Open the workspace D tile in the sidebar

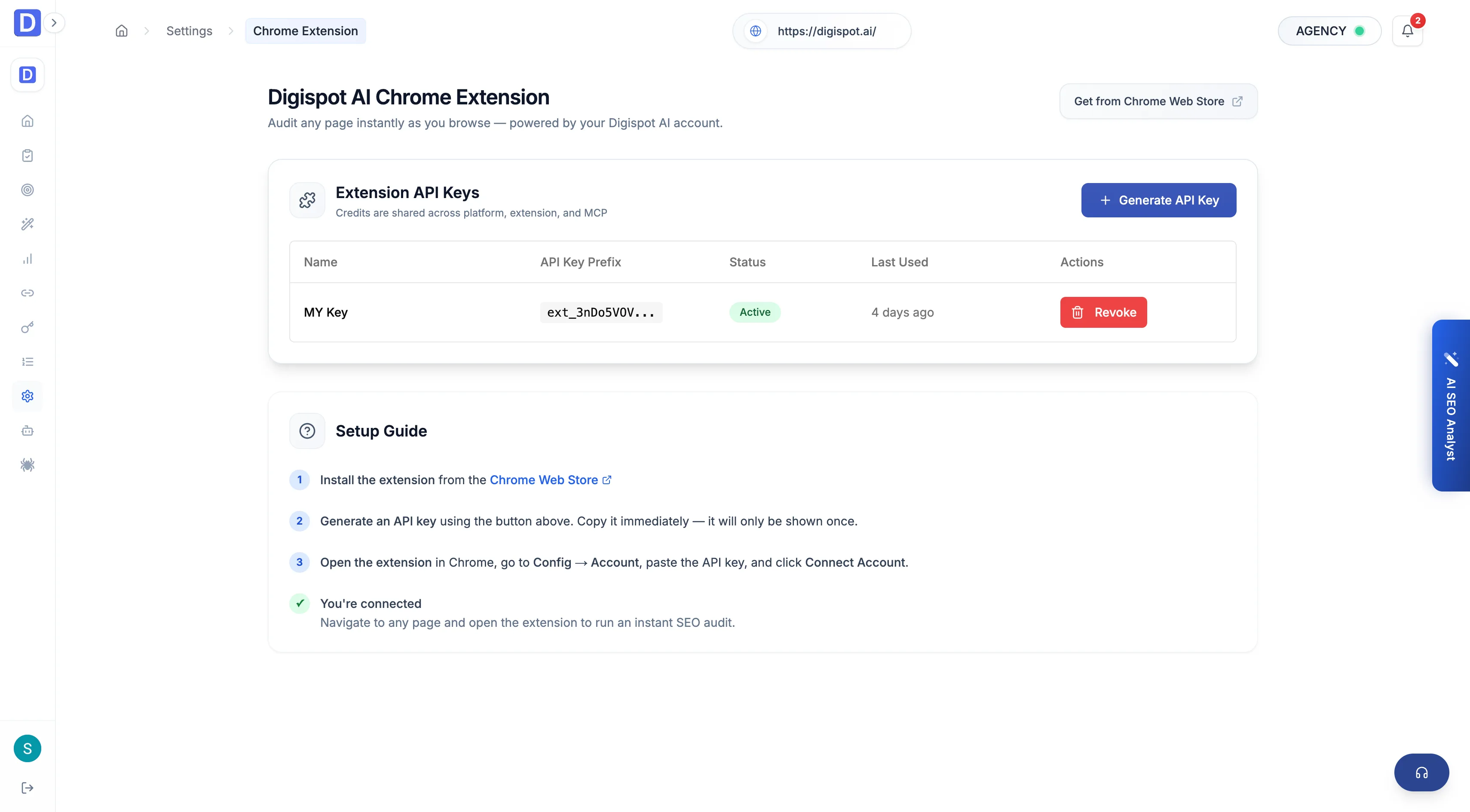pos(28,75)
